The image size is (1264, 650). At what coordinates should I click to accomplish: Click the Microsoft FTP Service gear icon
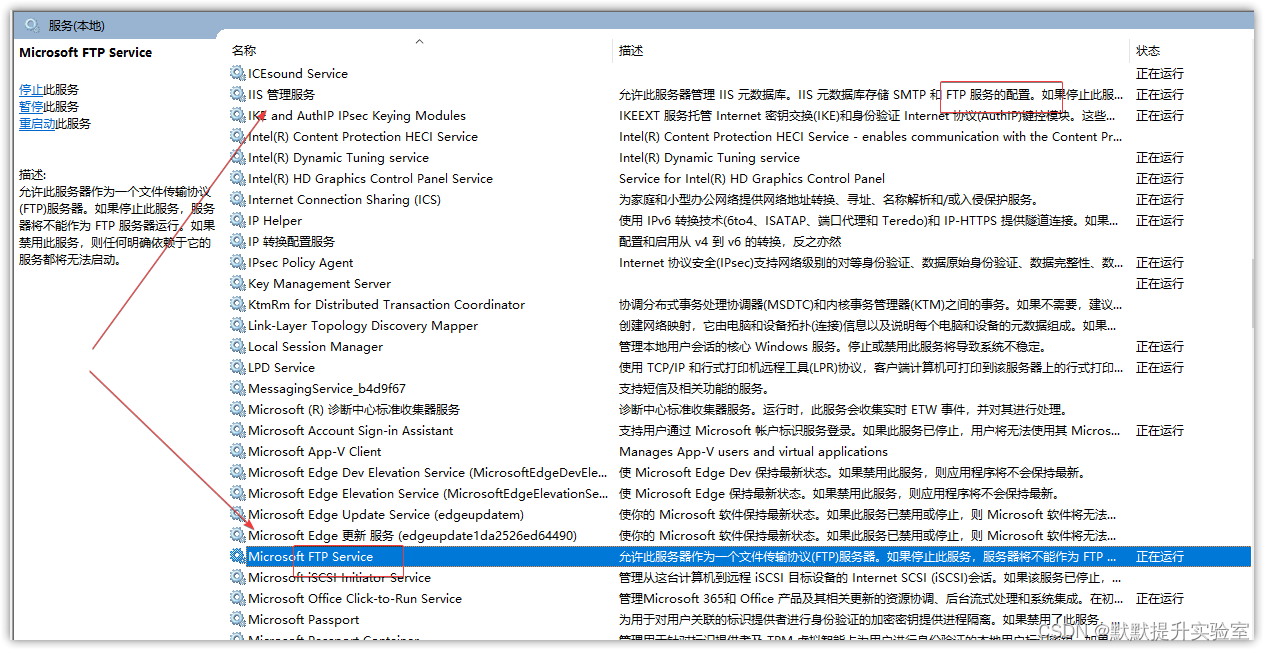237,556
